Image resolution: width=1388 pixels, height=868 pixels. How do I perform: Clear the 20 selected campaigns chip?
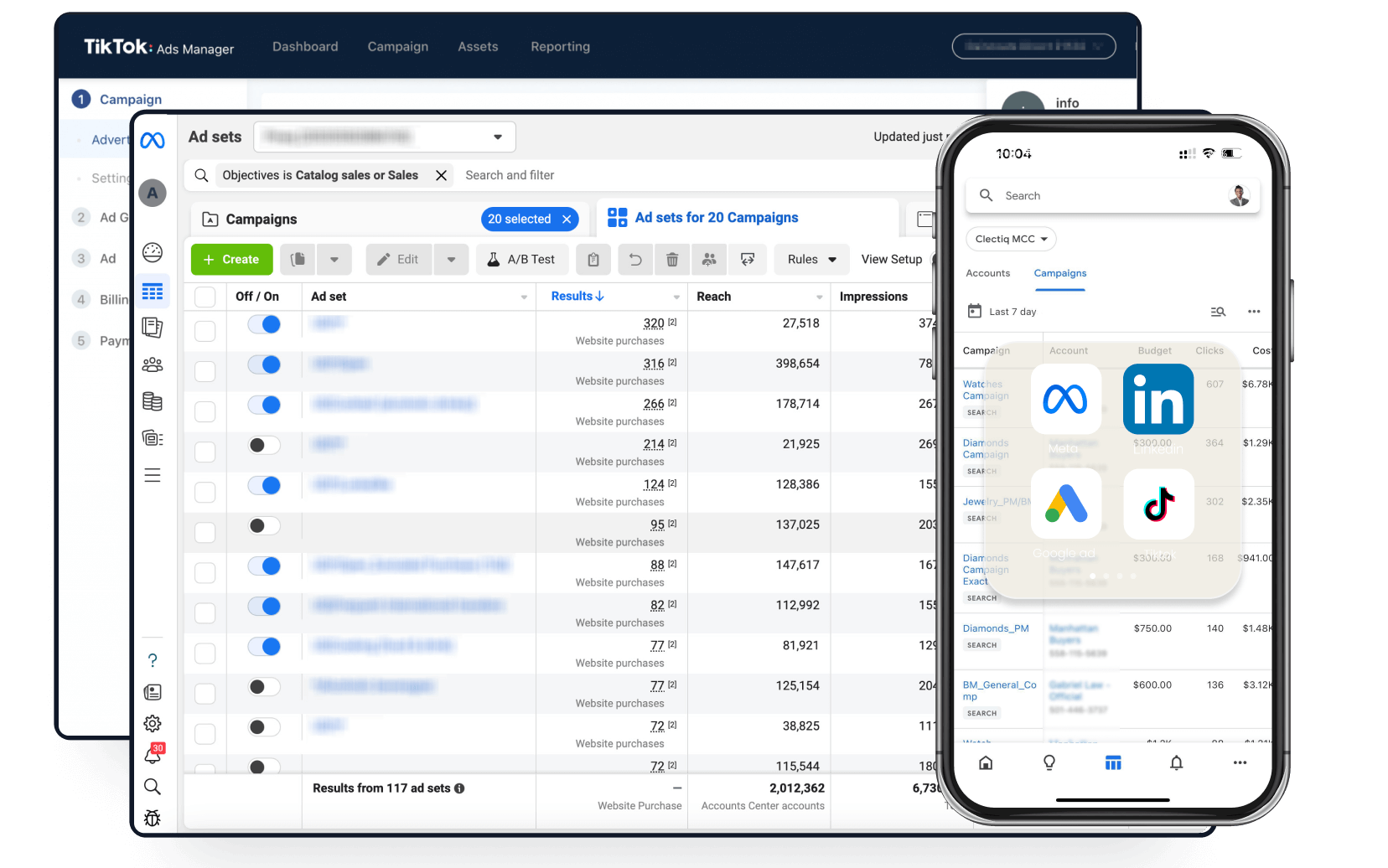(567, 220)
